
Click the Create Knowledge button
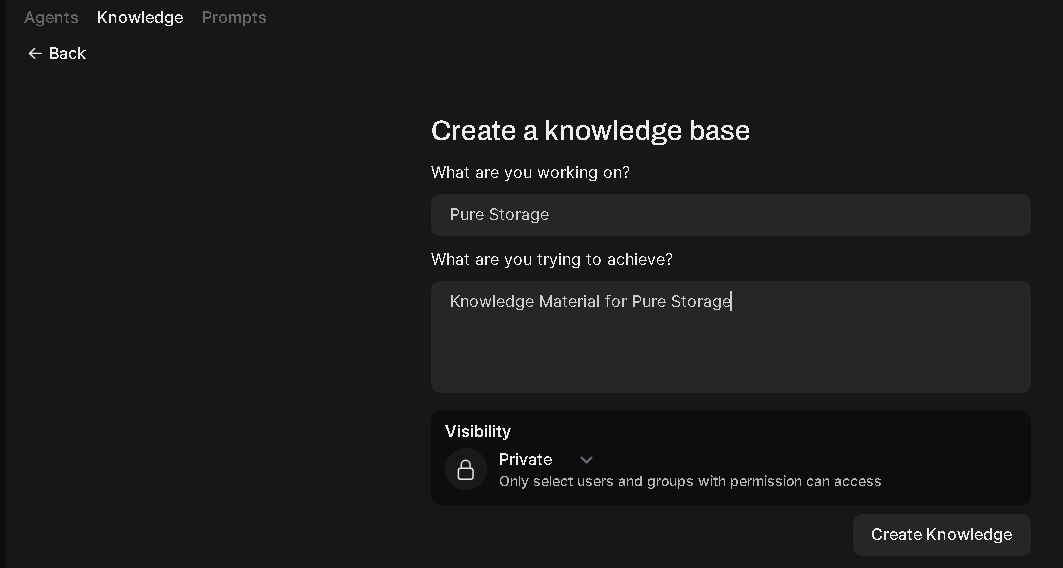pos(942,535)
